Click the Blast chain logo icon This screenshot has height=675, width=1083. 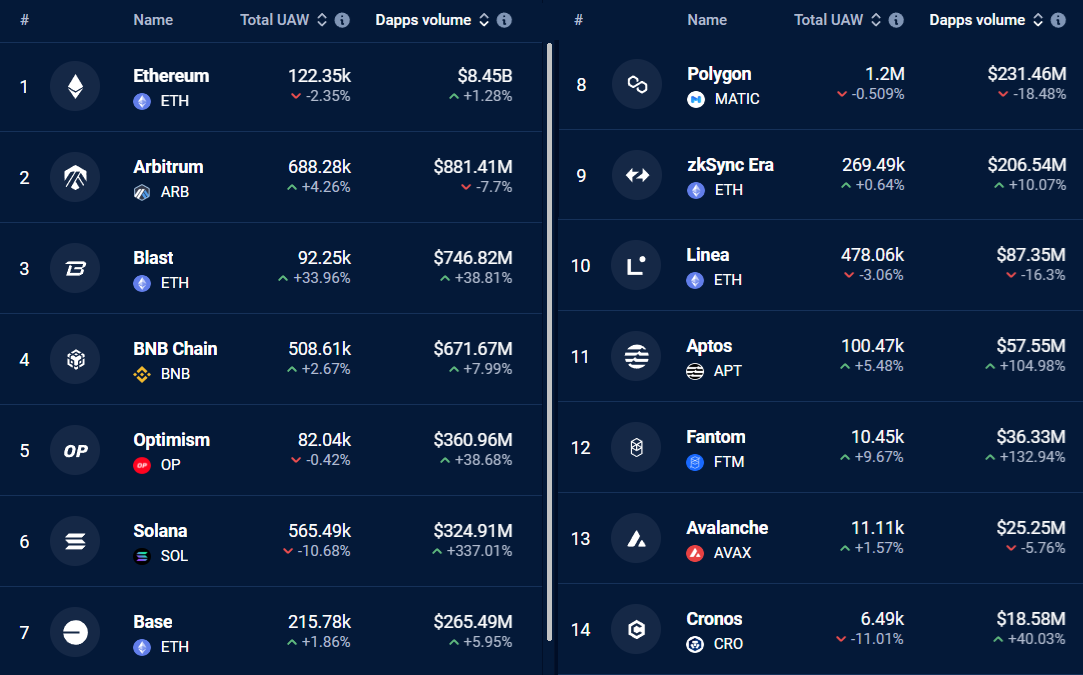tap(75, 269)
